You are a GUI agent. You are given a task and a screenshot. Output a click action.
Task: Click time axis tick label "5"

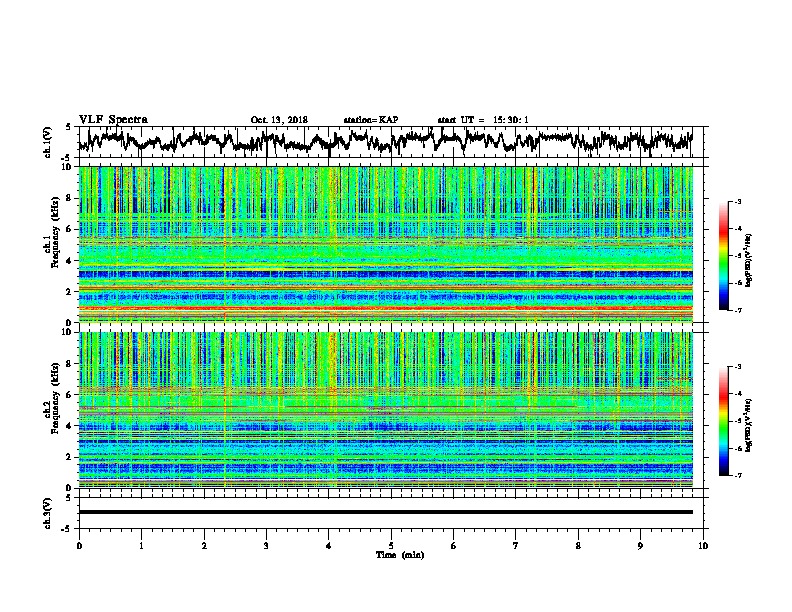click(391, 546)
